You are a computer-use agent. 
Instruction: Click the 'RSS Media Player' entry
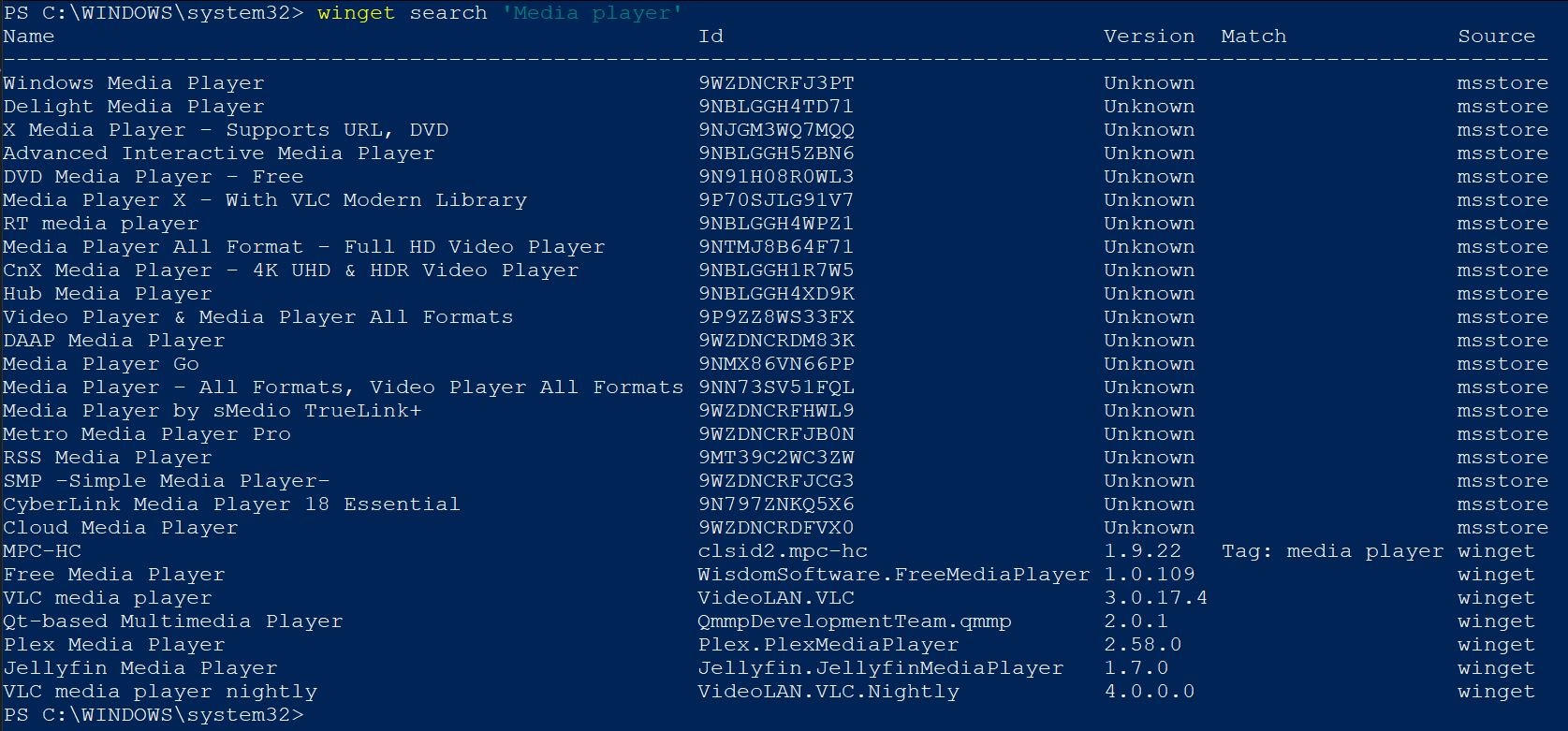pos(108,458)
